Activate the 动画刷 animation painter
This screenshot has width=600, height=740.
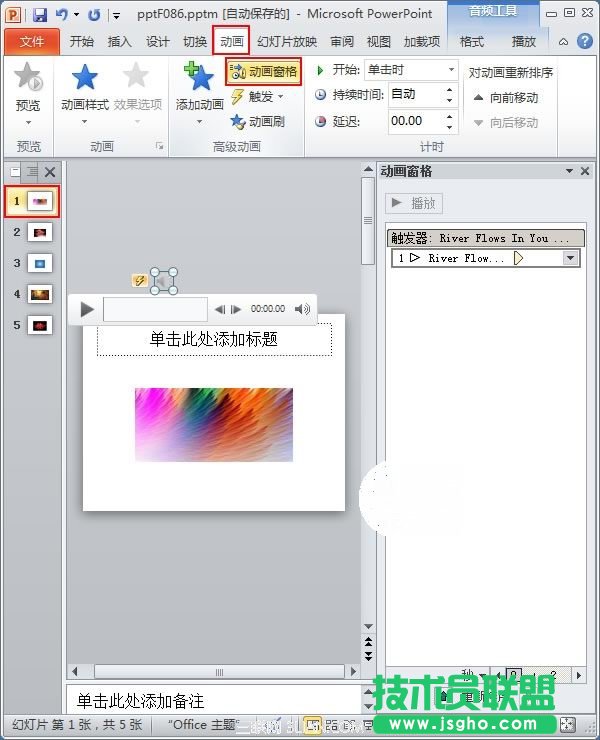[258, 122]
